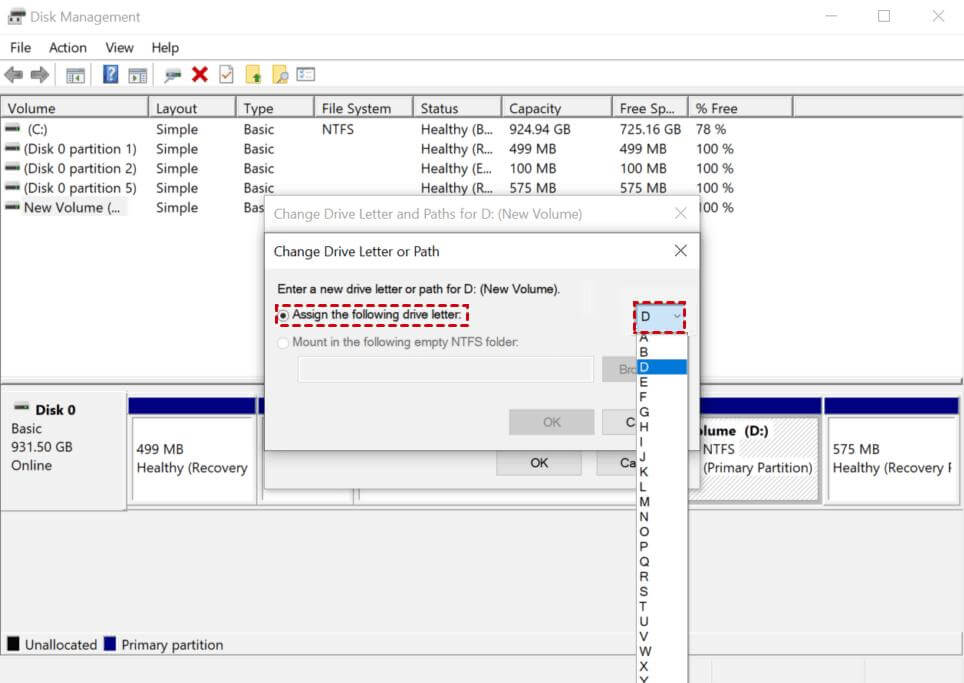Image resolution: width=964 pixels, height=683 pixels.
Task: Click the Forward navigation arrow
Action: coord(38,74)
